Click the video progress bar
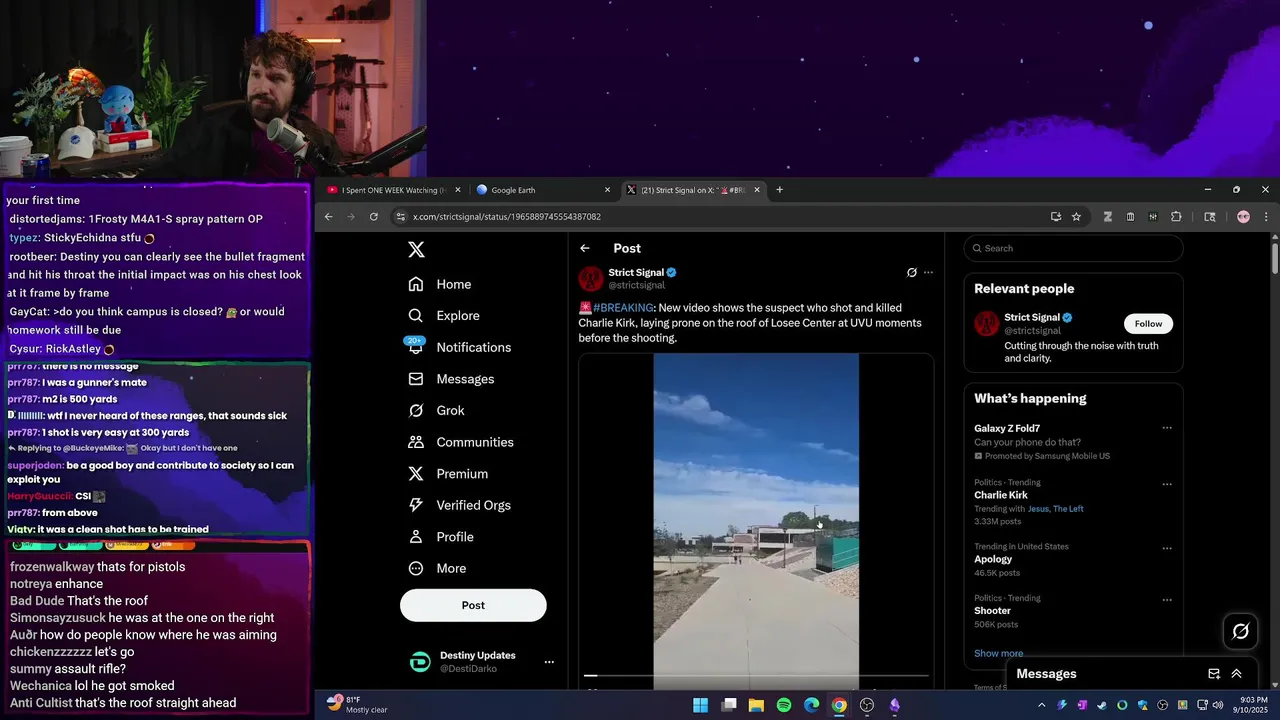1280x720 pixels. 756,676
